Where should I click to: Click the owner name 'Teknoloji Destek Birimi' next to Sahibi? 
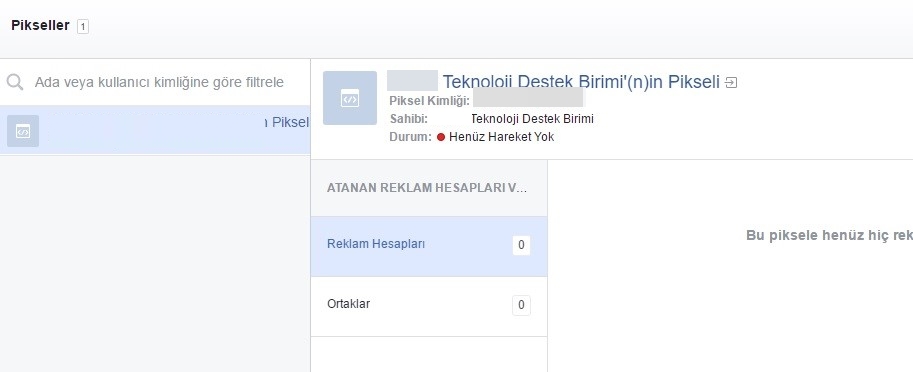pos(532,119)
